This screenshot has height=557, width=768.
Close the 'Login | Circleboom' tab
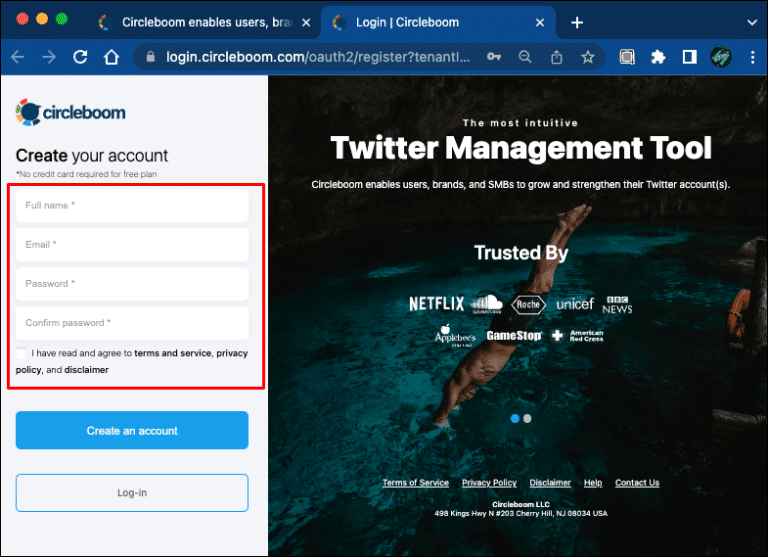point(540,23)
